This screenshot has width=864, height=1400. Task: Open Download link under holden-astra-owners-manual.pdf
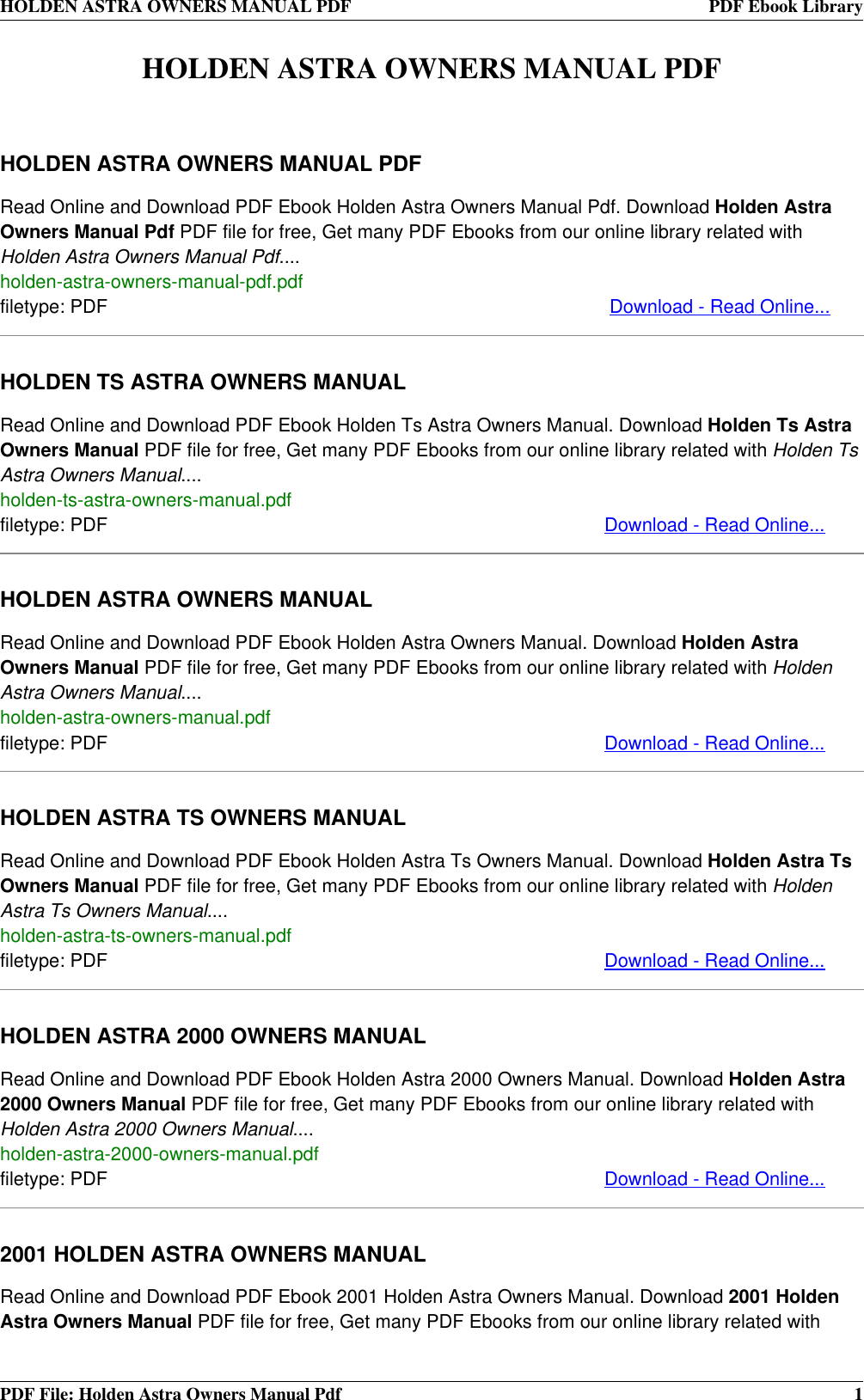click(x=714, y=743)
